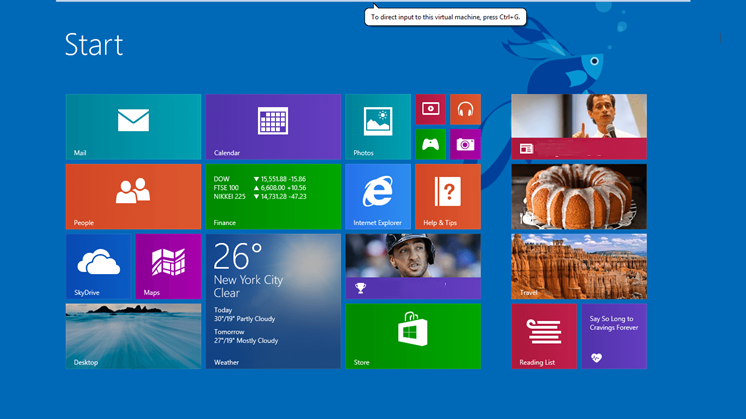Click the 'Start' heading text
The width and height of the screenshot is (746, 419).
point(94,45)
